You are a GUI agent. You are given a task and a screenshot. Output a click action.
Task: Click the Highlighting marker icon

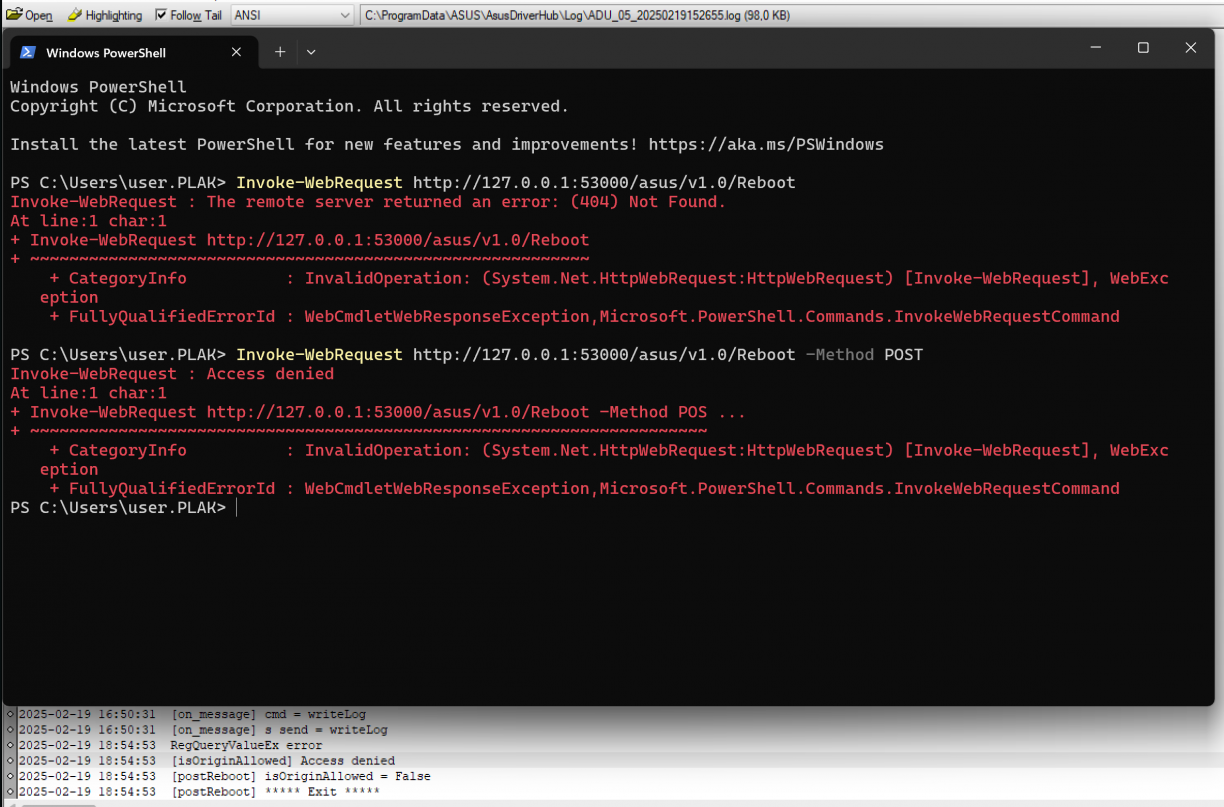point(75,15)
